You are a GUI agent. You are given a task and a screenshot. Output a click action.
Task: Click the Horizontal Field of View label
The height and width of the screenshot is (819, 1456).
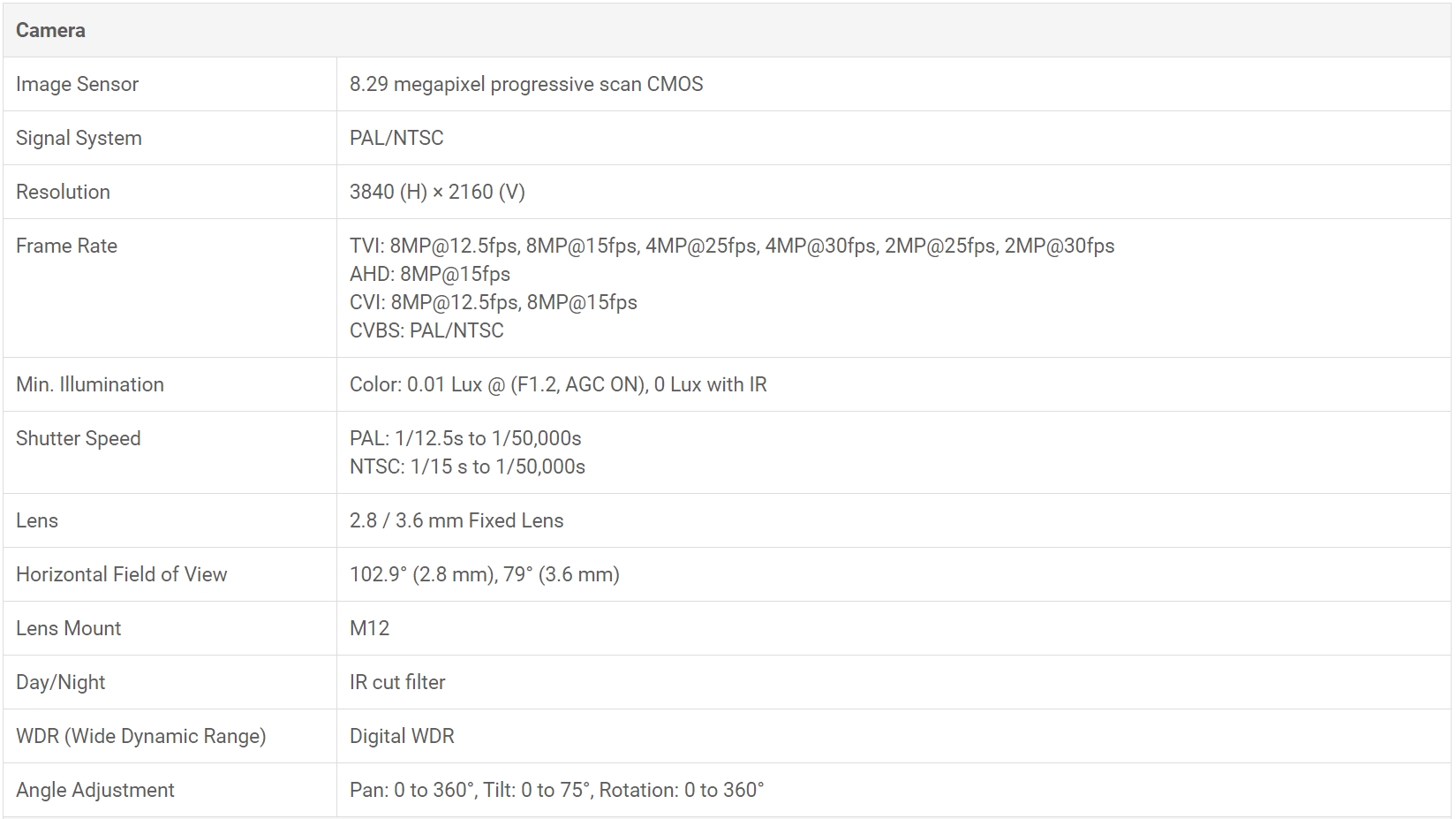[121, 574]
